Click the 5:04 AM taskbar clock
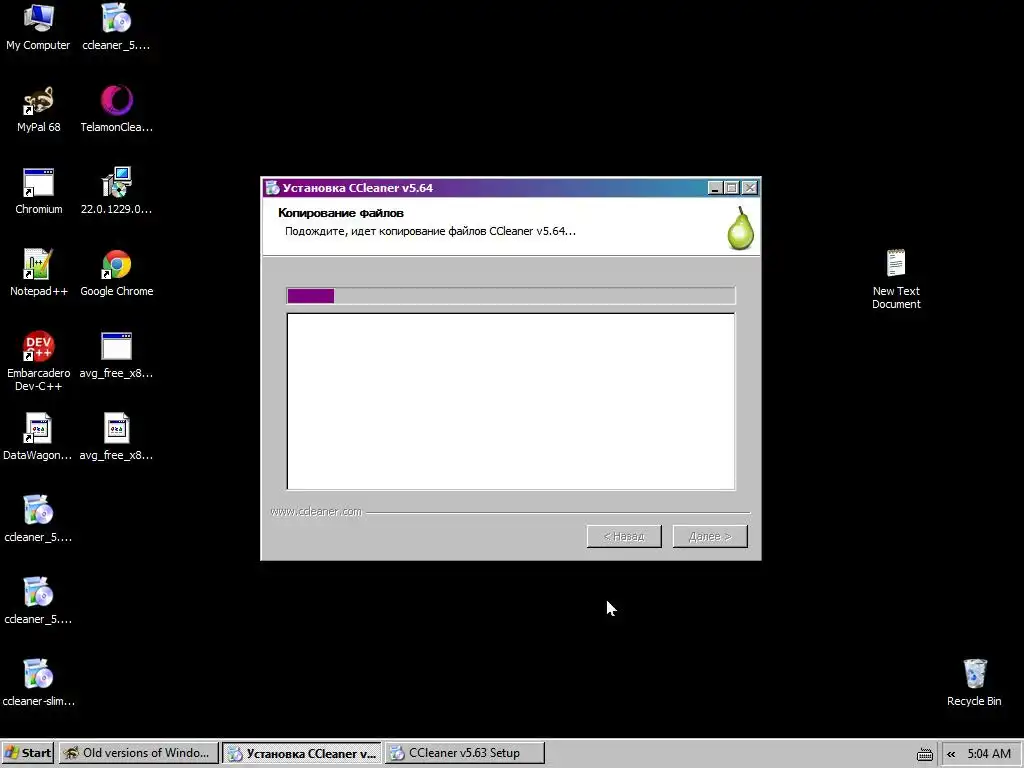Screen dimensions: 1024x768 (x=989, y=754)
